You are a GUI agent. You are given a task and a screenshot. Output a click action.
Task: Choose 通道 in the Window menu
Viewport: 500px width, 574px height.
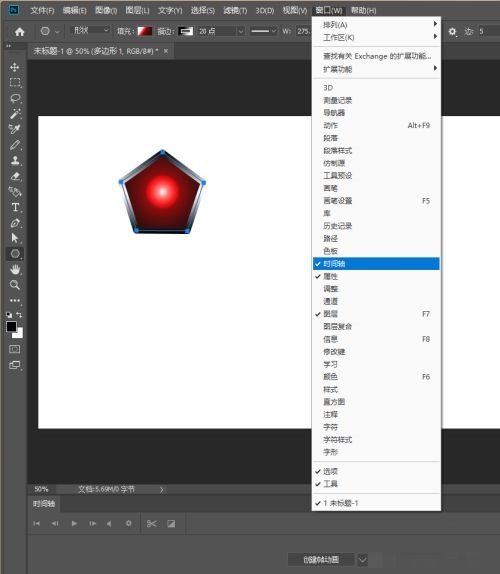376,301
